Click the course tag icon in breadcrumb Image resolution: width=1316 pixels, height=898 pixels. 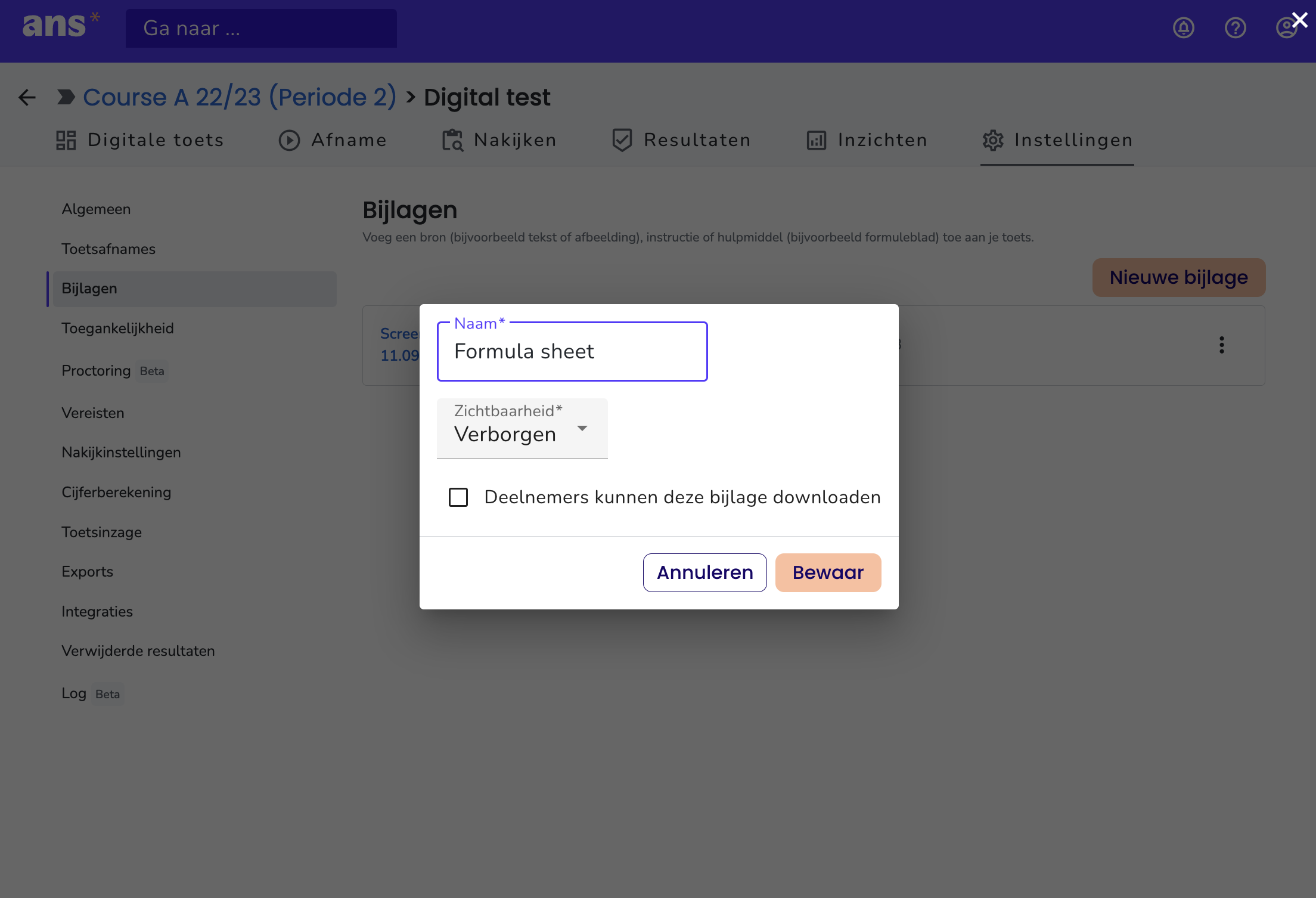(66, 97)
